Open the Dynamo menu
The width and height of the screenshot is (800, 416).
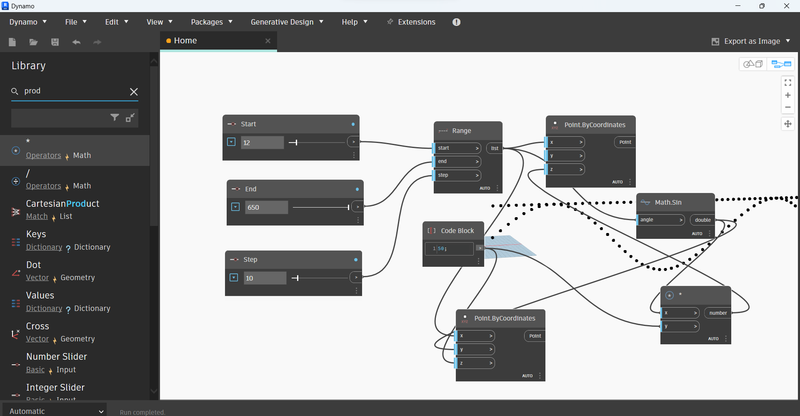click(28, 22)
